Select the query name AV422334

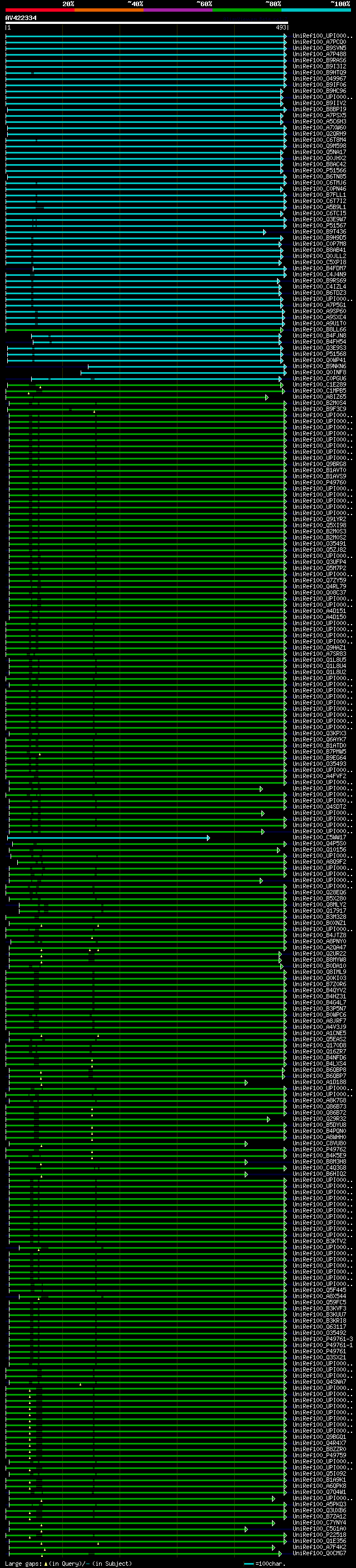[x=21, y=18]
